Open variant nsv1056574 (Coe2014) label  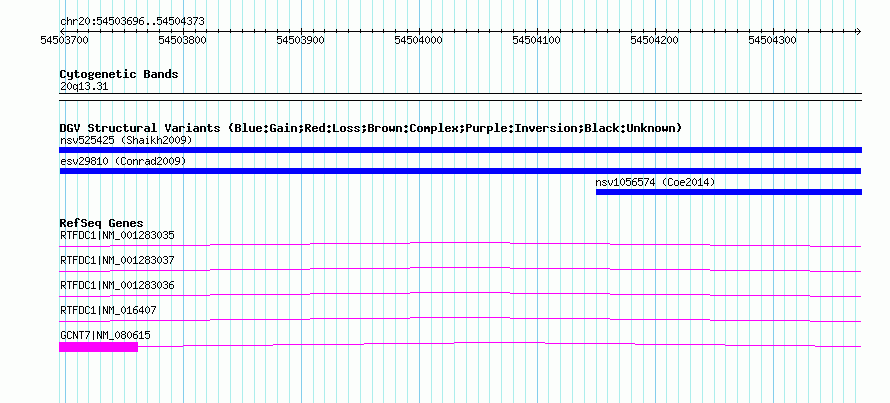pos(655,183)
